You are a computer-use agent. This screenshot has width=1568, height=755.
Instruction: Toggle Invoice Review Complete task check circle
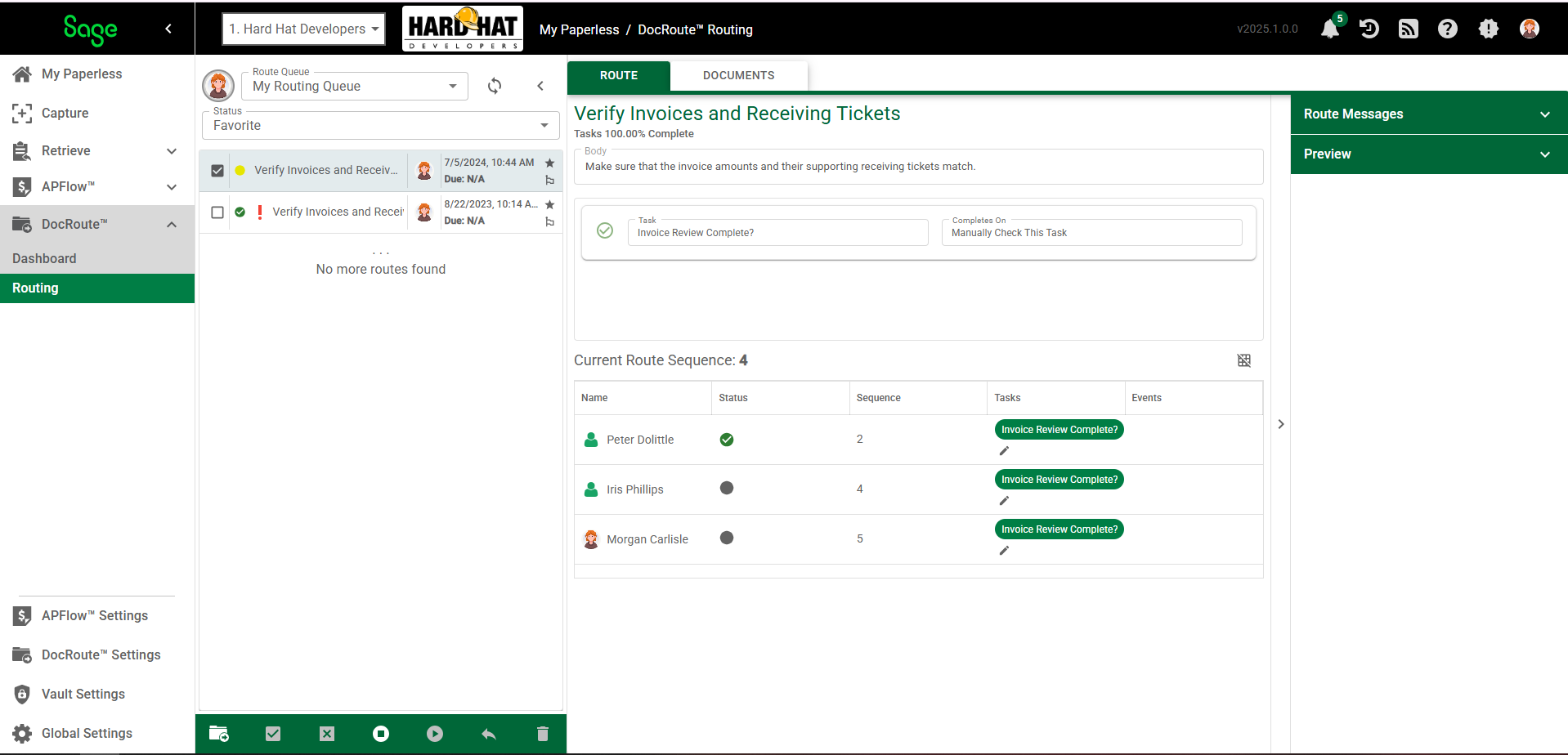(x=605, y=230)
